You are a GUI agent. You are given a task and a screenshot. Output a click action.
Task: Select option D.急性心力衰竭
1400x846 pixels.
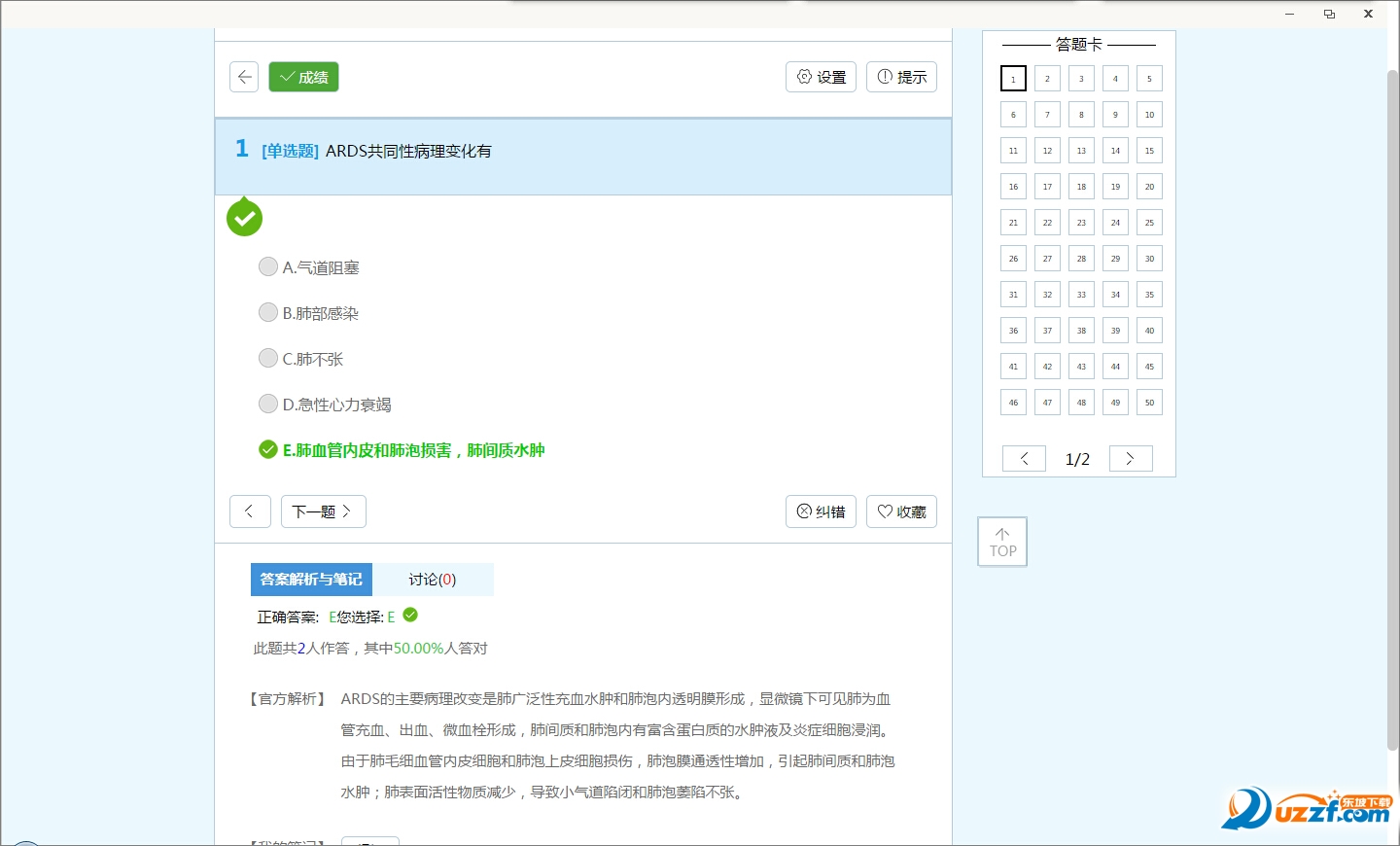[x=325, y=405]
